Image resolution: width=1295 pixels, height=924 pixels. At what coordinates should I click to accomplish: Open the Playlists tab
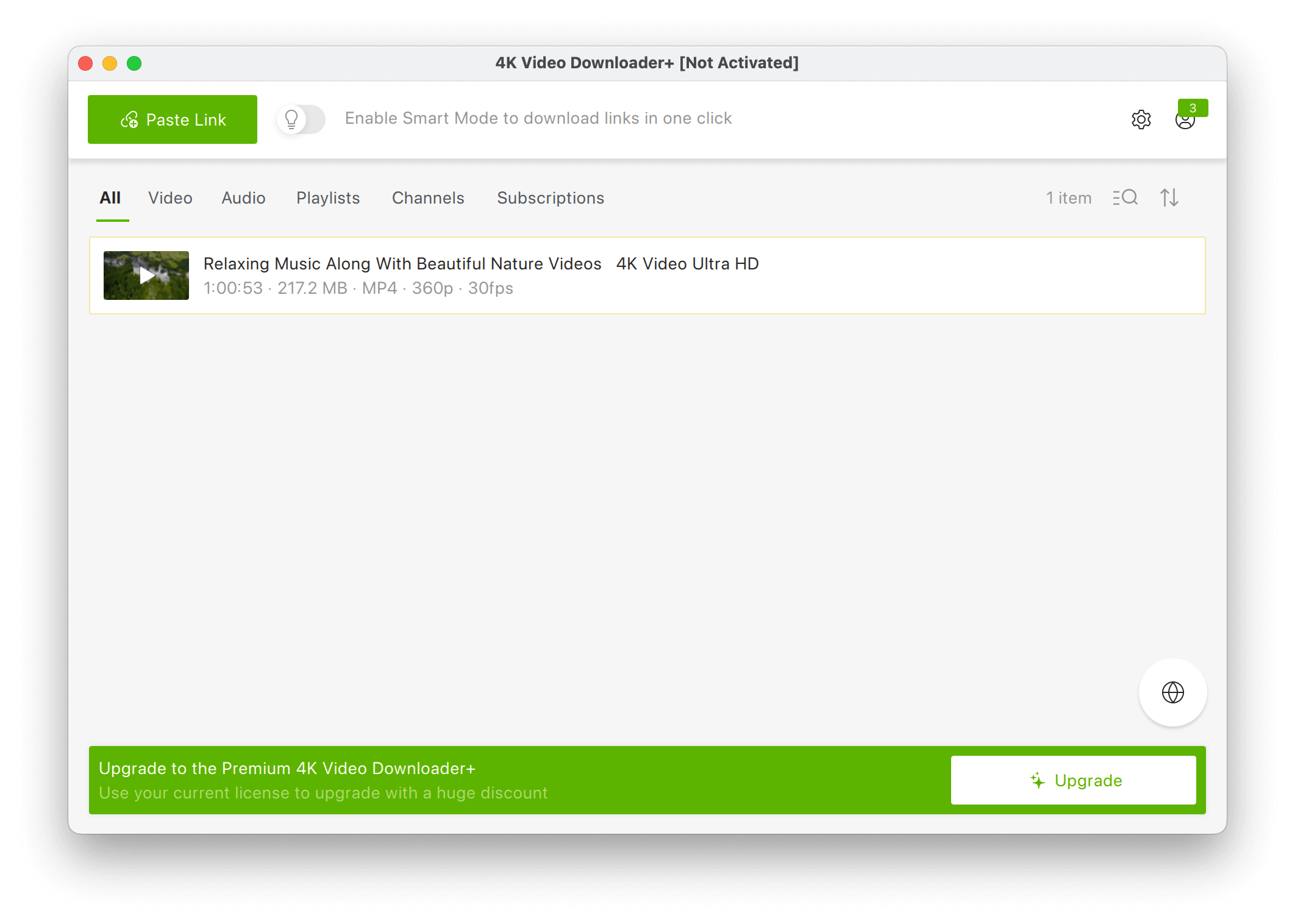pos(328,198)
